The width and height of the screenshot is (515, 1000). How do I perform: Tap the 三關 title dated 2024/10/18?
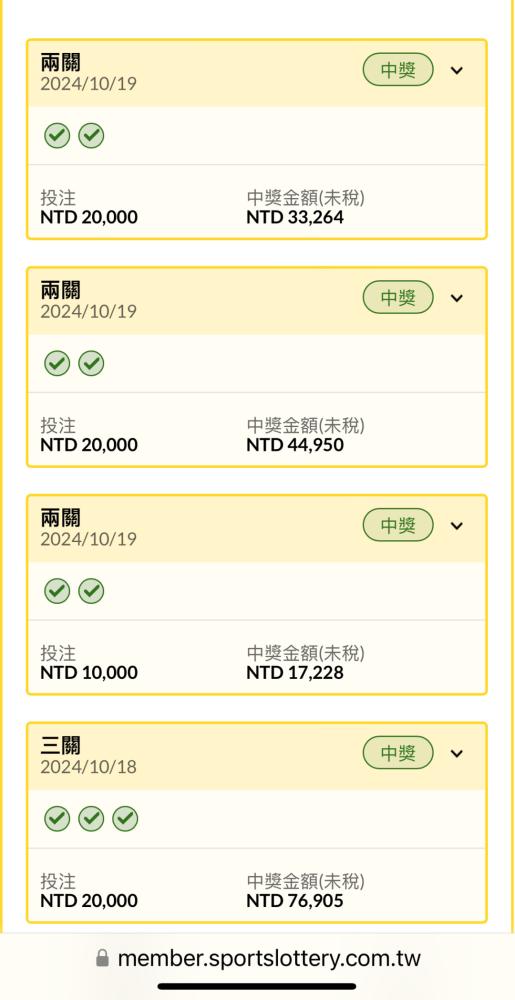click(x=61, y=745)
